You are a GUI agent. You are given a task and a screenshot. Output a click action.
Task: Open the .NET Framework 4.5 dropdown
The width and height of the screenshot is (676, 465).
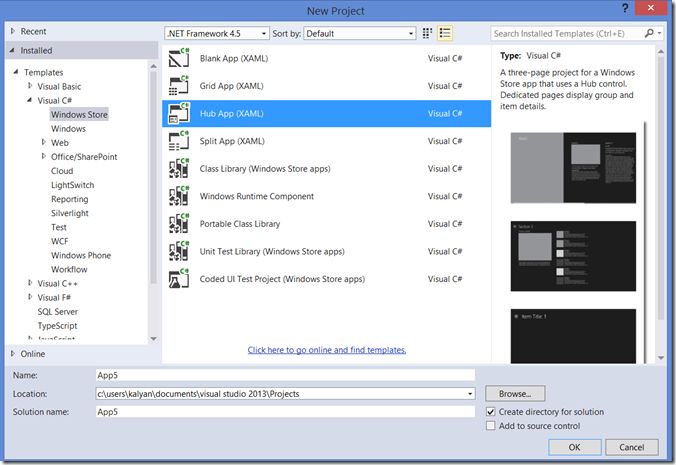[x=217, y=33]
